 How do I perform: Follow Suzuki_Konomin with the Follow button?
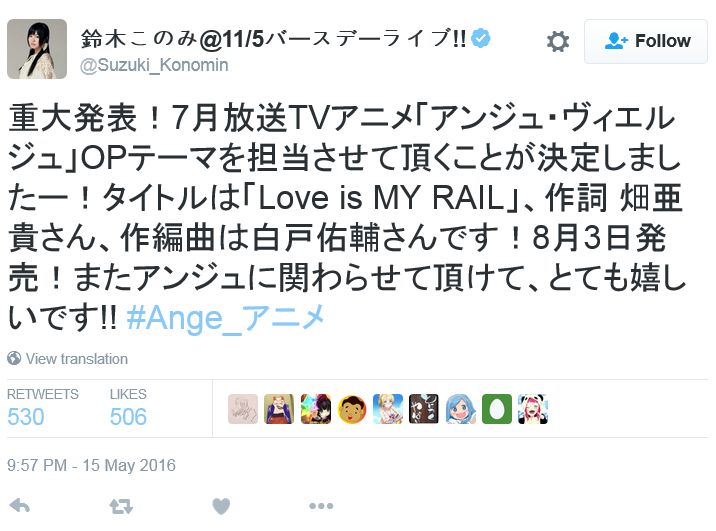pyautogui.click(x=646, y=41)
